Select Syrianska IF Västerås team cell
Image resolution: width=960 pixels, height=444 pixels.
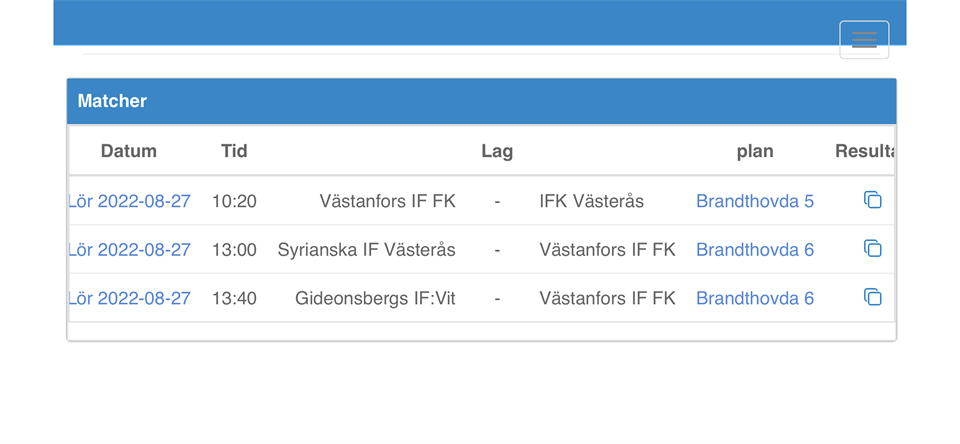click(367, 249)
